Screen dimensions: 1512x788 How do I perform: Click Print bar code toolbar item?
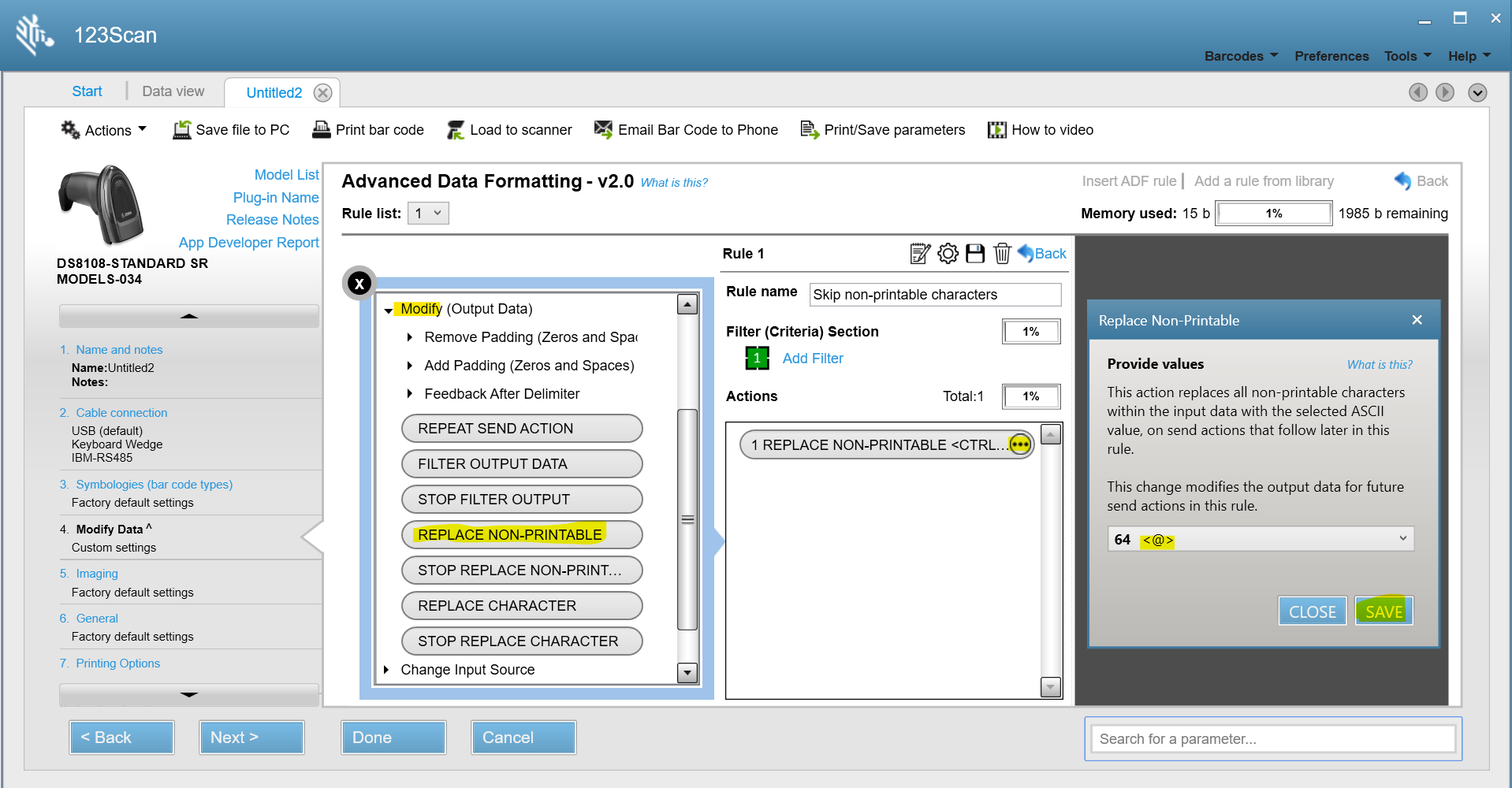(368, 130)
